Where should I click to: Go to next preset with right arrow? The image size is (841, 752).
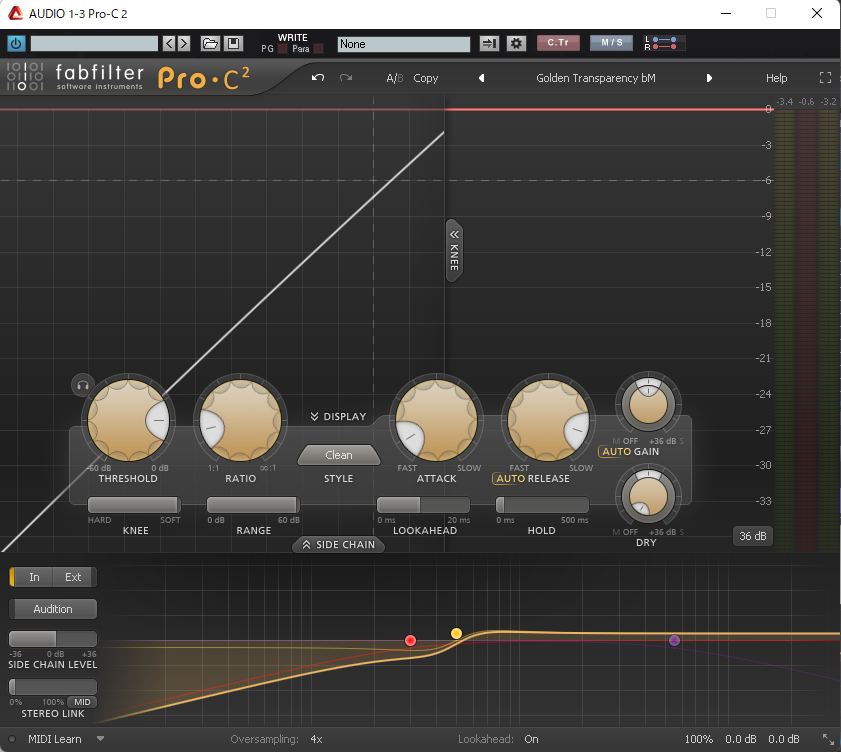(184, 43)
